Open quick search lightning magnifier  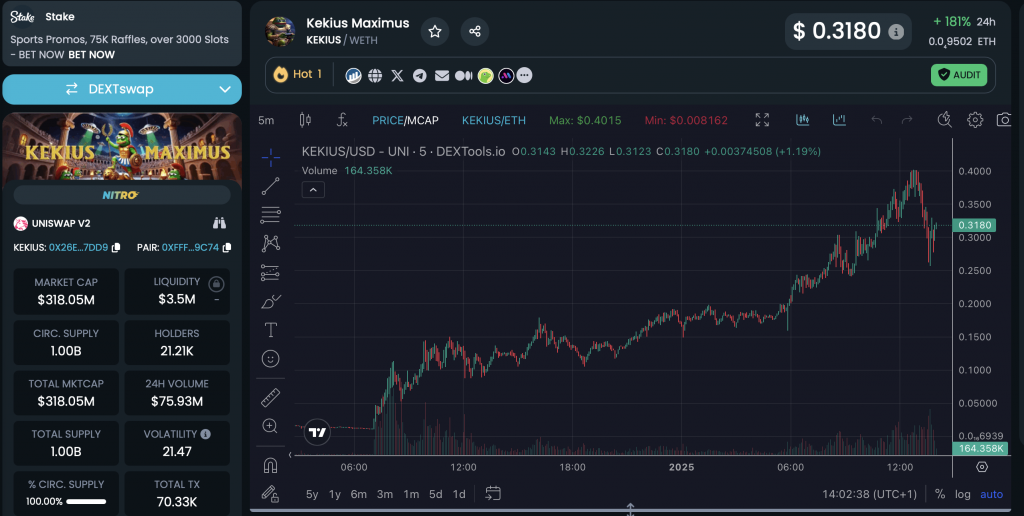coord(944,119)
